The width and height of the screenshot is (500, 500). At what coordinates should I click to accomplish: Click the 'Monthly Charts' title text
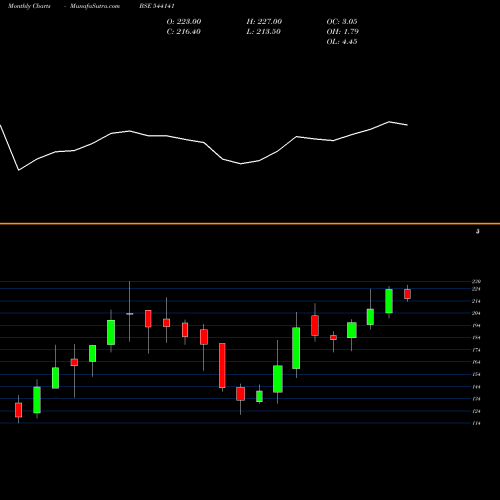(x=29, y=6)
